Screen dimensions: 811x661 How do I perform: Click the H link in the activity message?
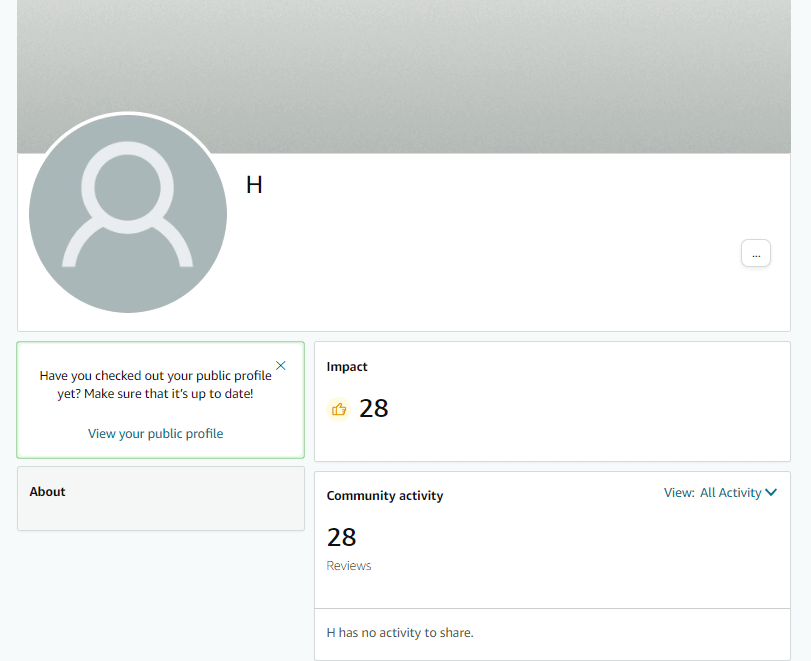pos(331,632)
